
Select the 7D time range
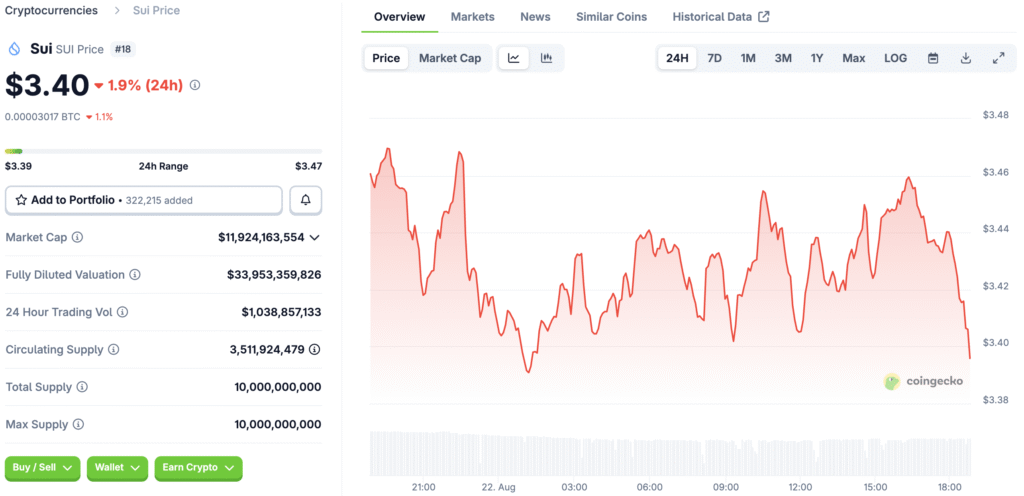tap(714, 58)
